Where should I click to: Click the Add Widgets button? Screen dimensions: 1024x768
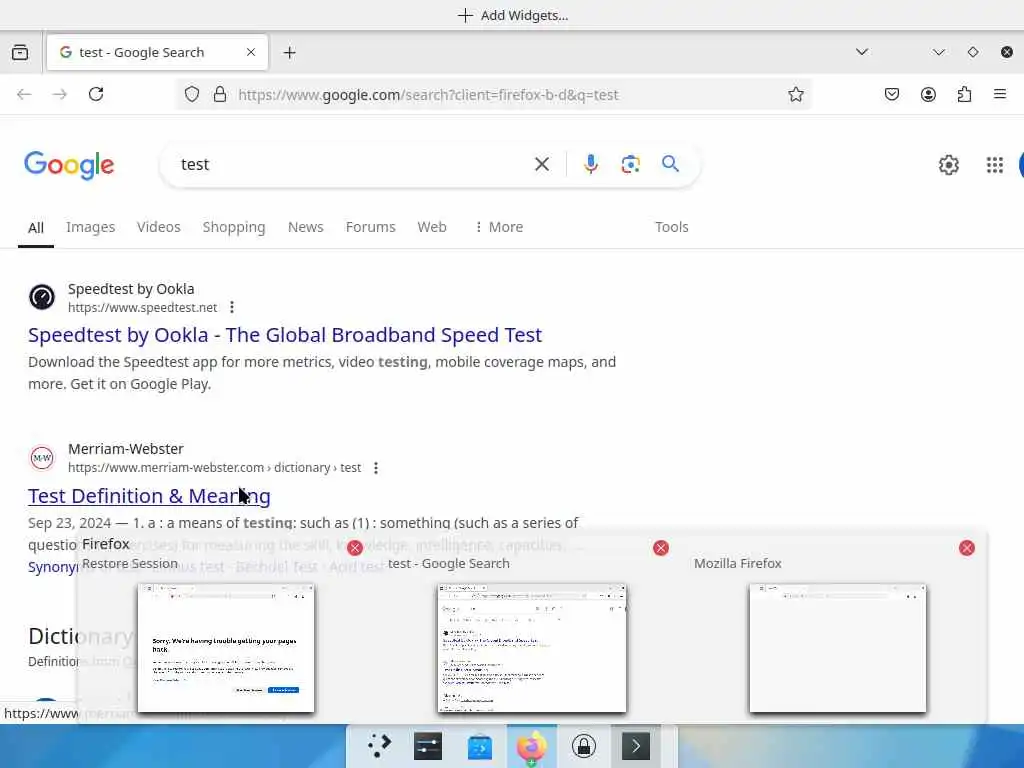tap(513, 15)
